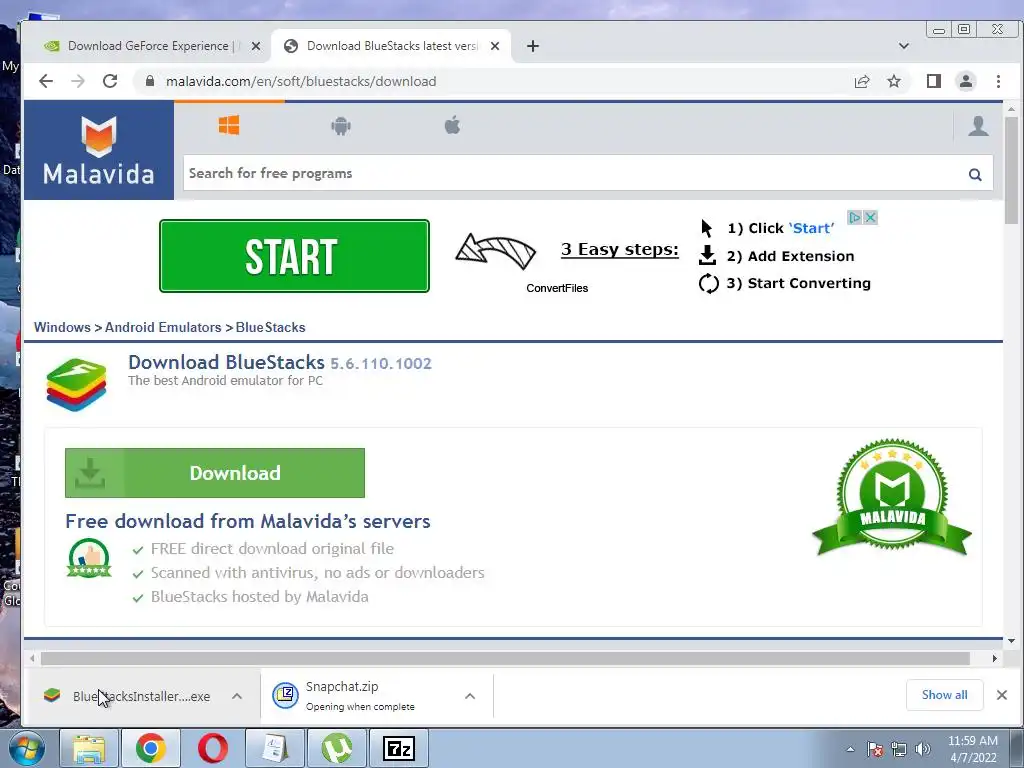Expand Snapchat.zip download options chevron
Screen dimensions: 1024x768
tap(470, 696)
